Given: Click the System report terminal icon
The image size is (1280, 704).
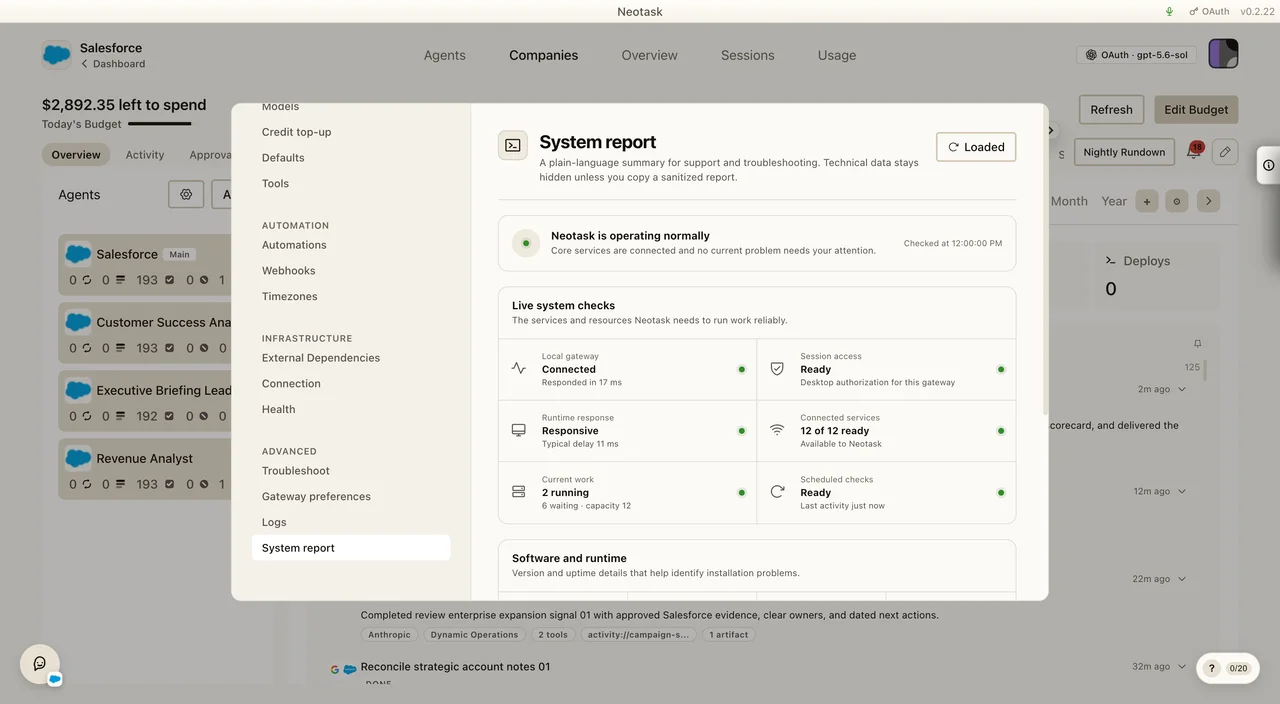Looking at the screenshot, I should tap(513, 145).
